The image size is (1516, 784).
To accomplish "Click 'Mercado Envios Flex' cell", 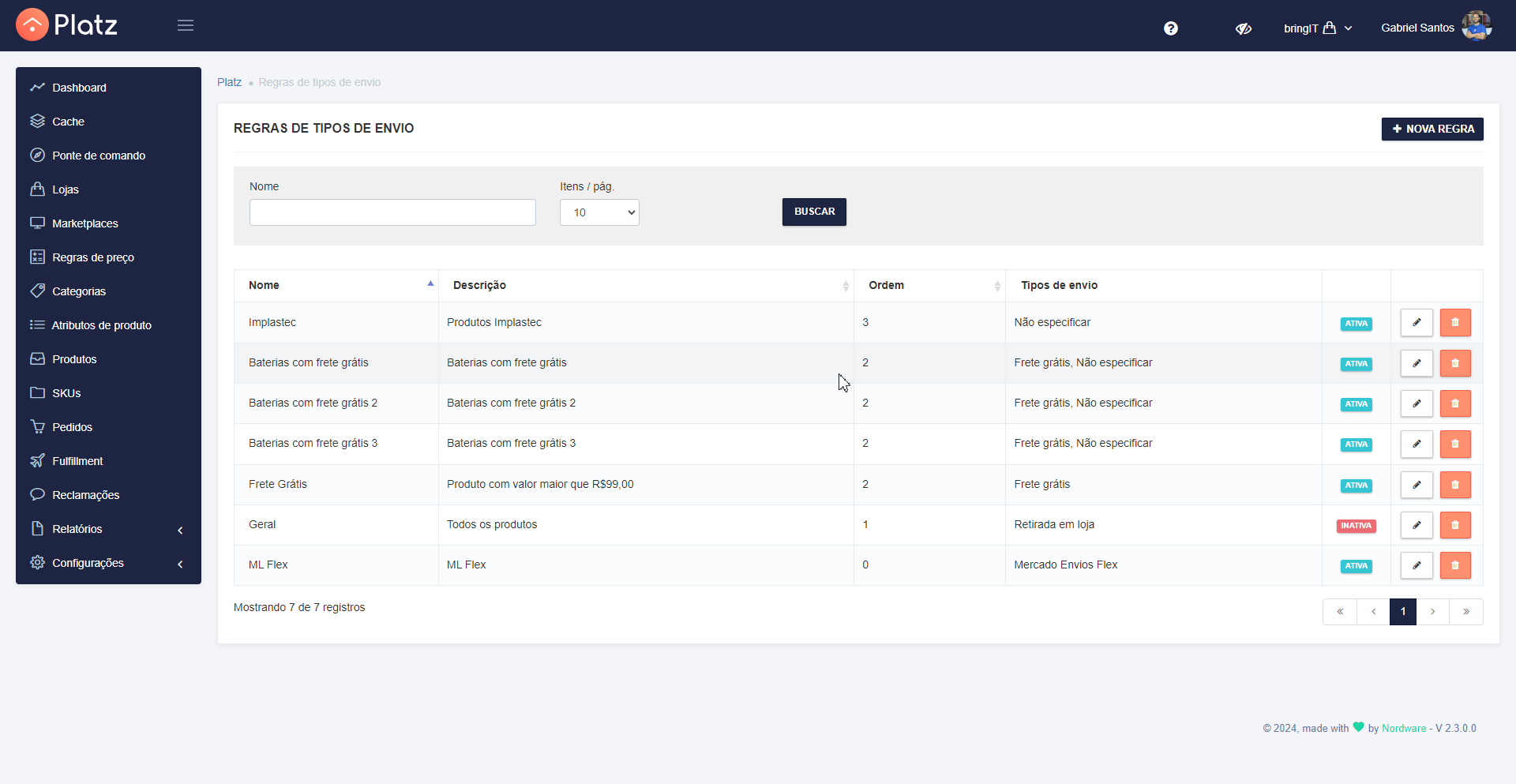I will click(1164, 565).
